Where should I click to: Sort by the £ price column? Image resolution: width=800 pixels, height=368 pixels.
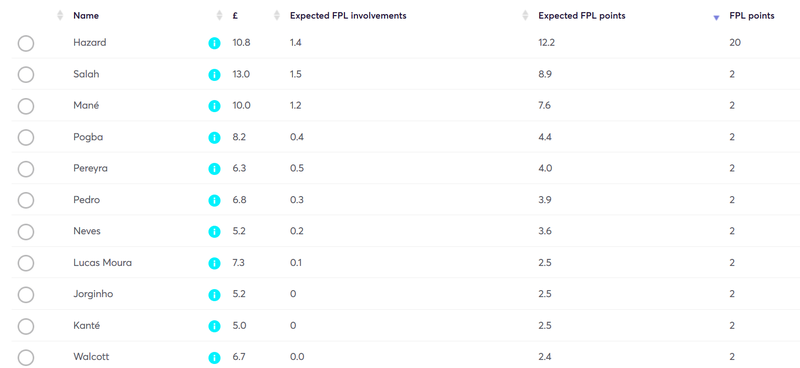tap(235, 16)
